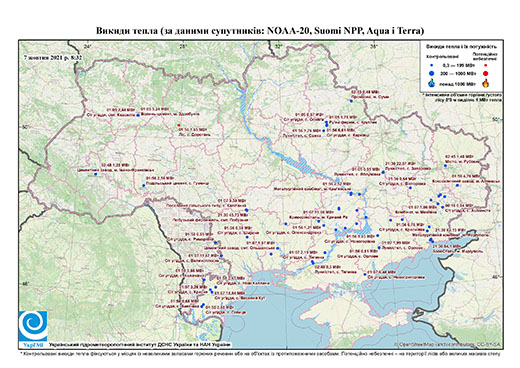Click the blue marker near Суми label
Screen dimensions: 520x368
351,101
